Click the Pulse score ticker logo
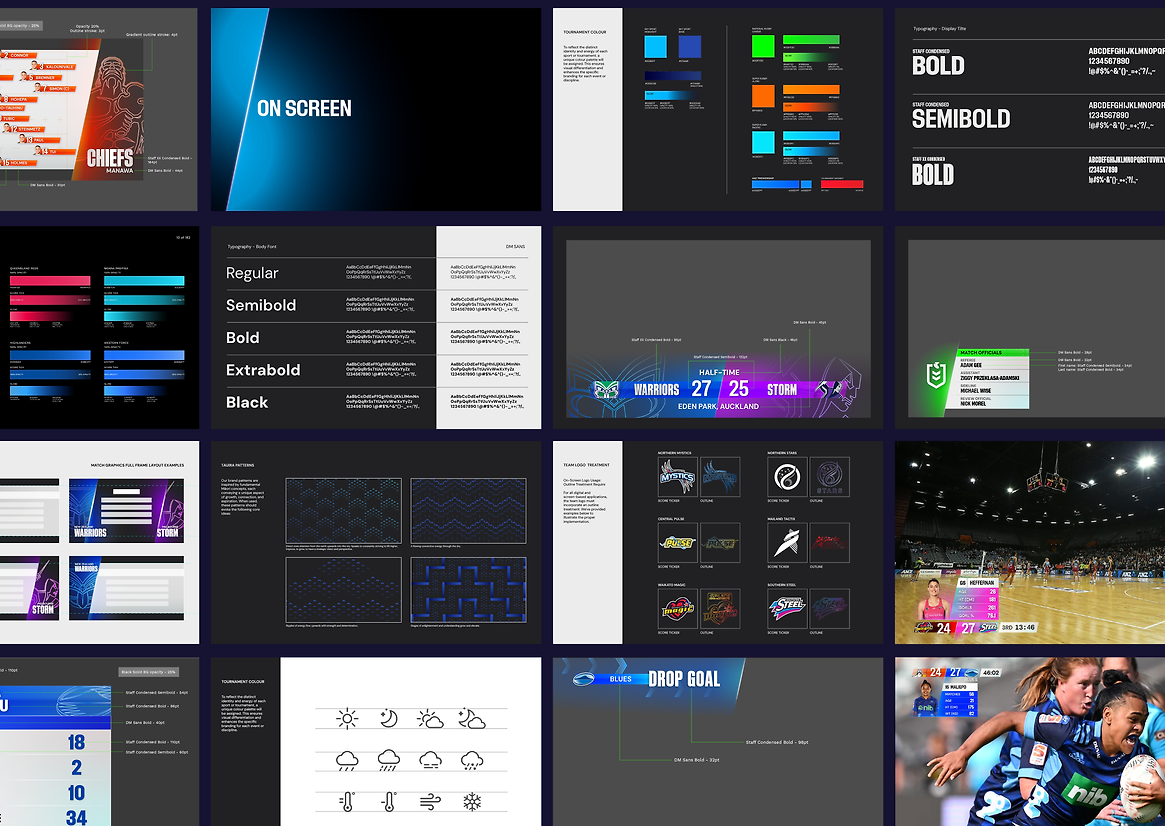Viewport: 1165px width, 826px height. coord(677,543)
